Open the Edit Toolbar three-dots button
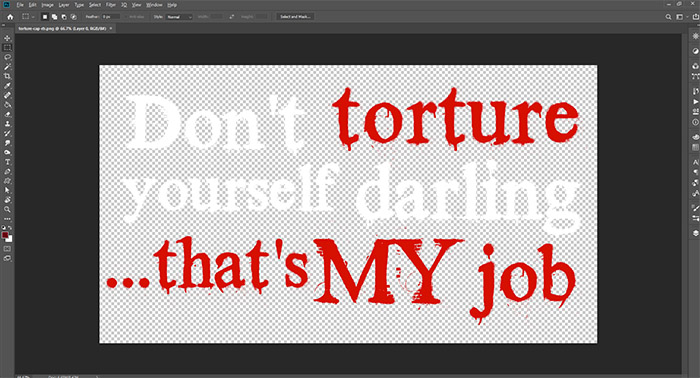The width and height of the screenshot is (700, 378). pyautogui.click(x=7, y=219)
